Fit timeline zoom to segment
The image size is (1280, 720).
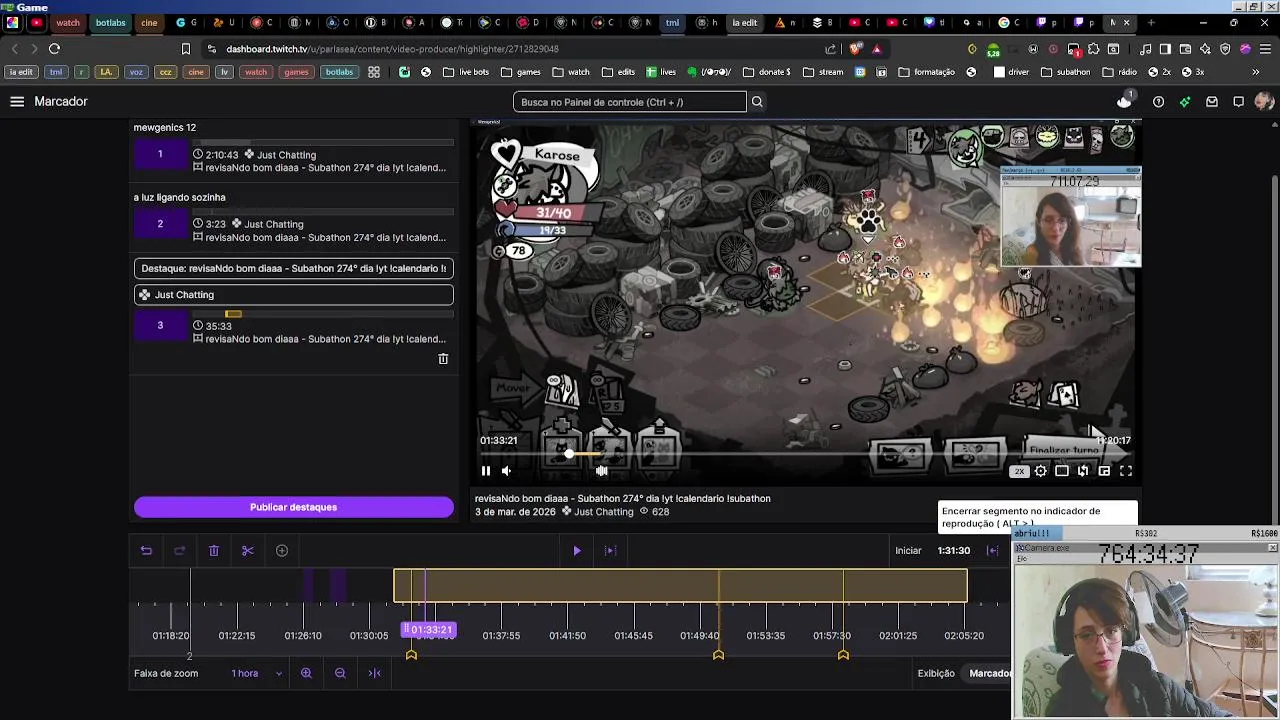[375, 674]
